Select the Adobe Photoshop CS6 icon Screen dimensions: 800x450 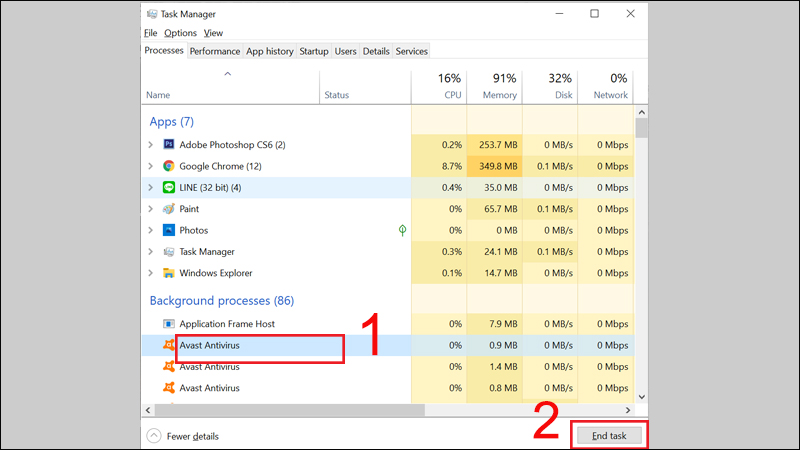point(168,144)
